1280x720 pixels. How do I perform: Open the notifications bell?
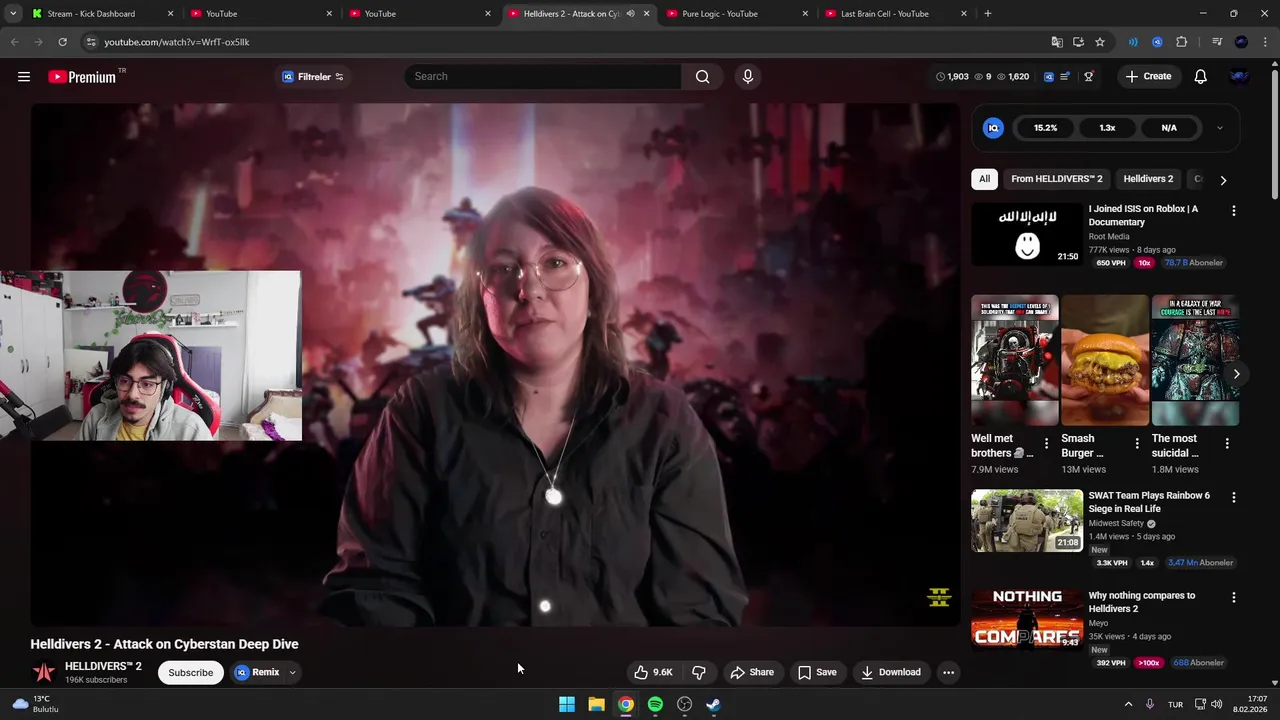(x=1201, y=77)
